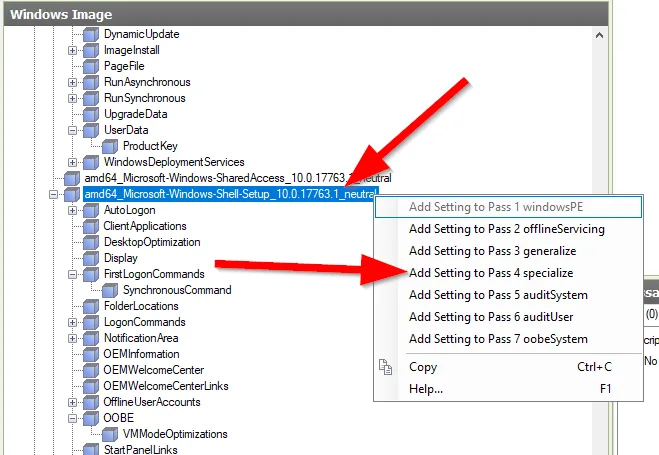This screenshot has height=455, width=659.
Task: Expand the AutoLogon node
Action: [x=72, y=210]
